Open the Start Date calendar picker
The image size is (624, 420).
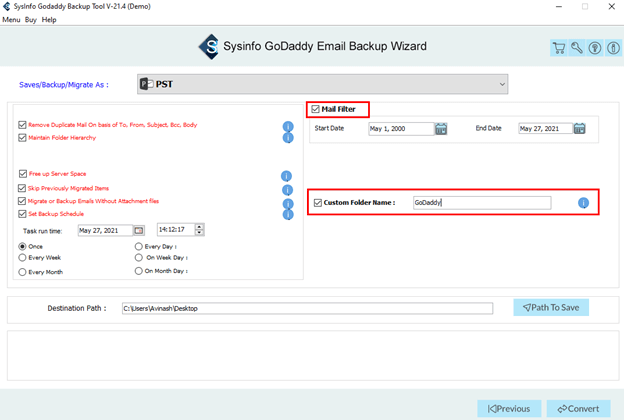coord(441,129)
